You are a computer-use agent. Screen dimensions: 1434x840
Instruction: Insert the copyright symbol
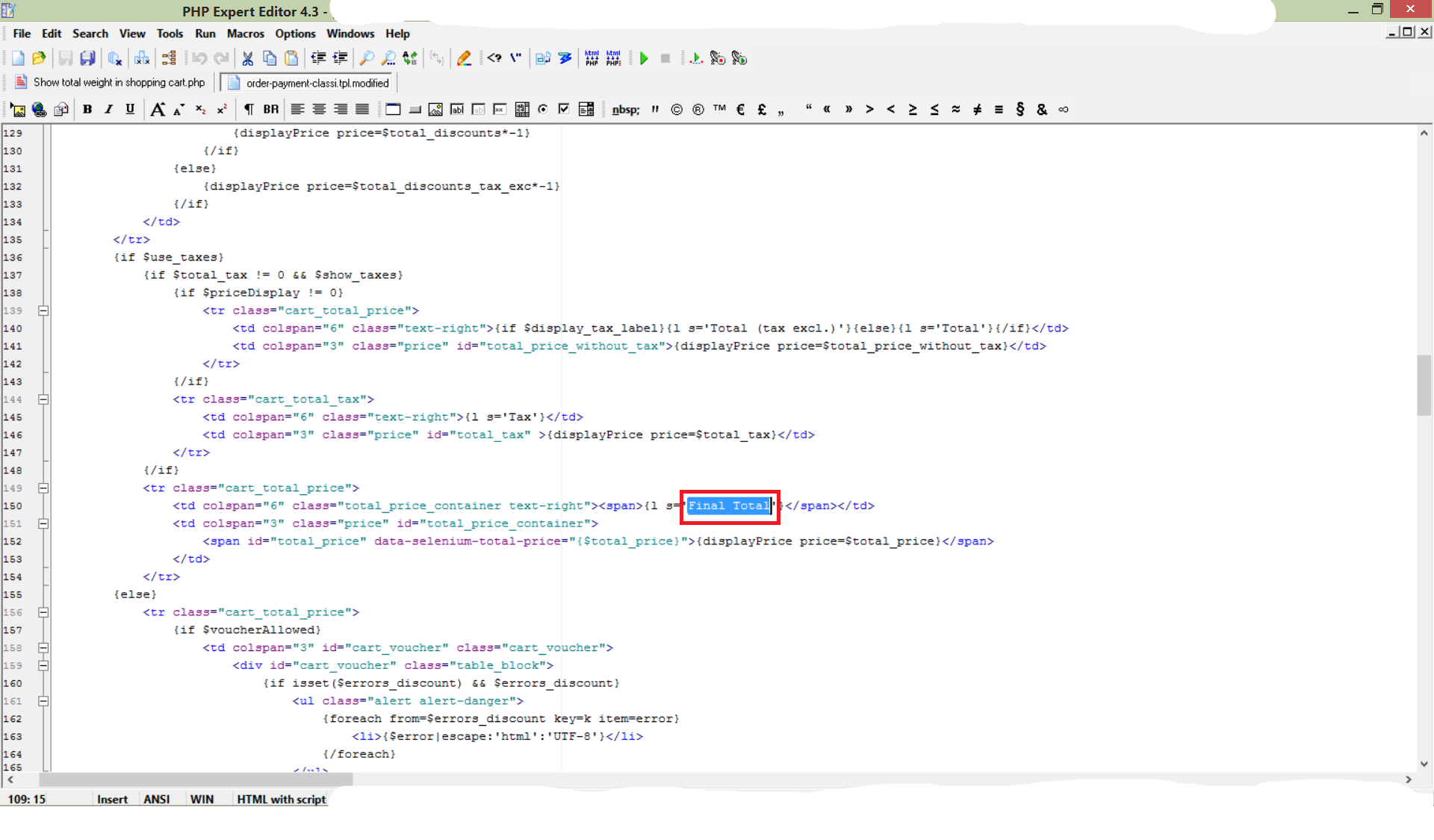(677, 109)
